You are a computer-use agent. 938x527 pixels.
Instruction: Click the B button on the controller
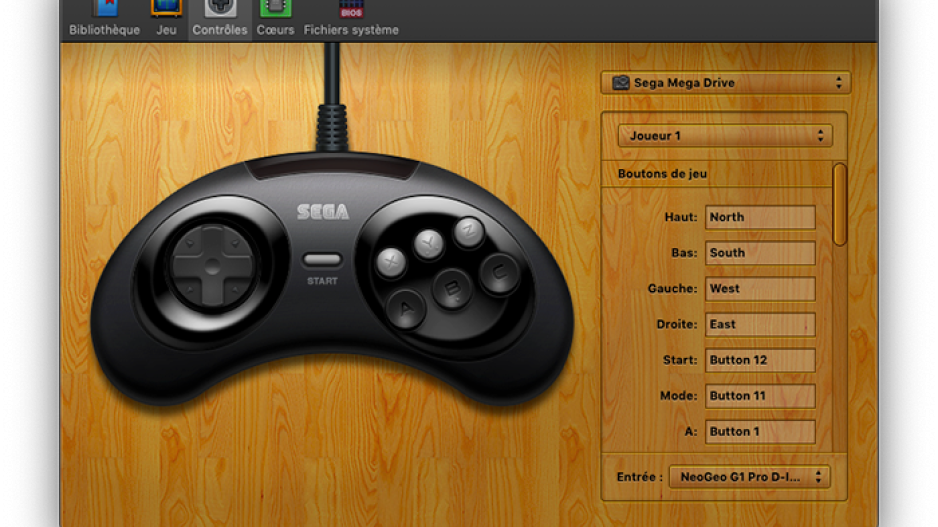tap(452, 289)
